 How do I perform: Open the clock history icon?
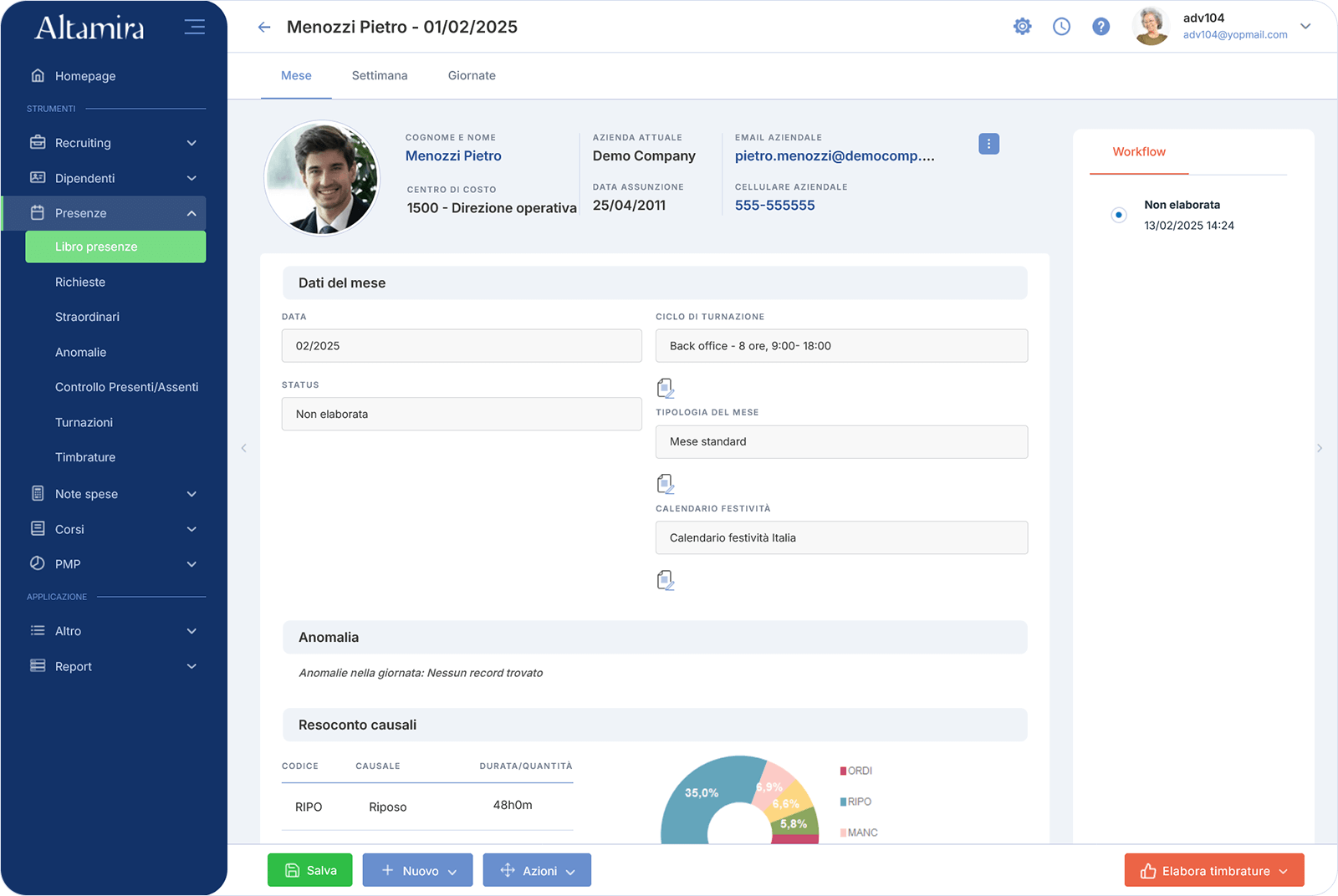pos(1061,27)
